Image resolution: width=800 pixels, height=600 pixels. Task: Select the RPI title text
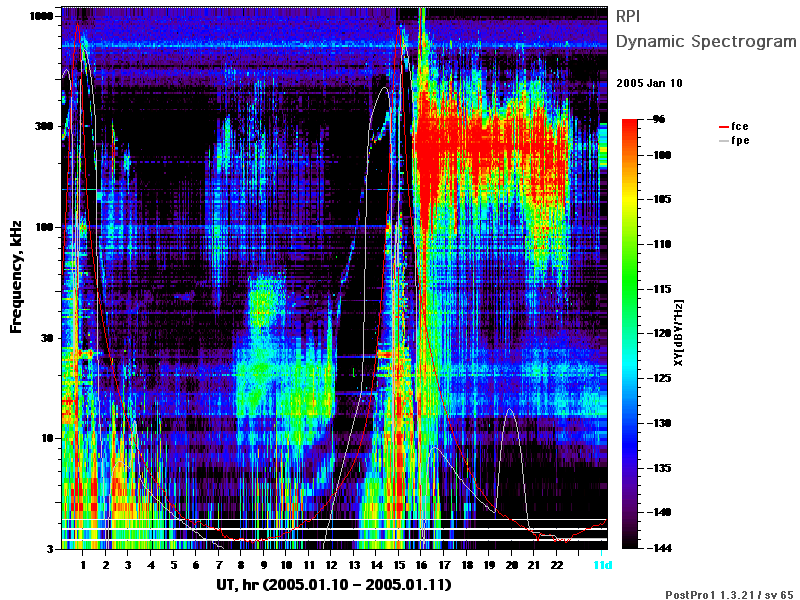pos(628,16)
